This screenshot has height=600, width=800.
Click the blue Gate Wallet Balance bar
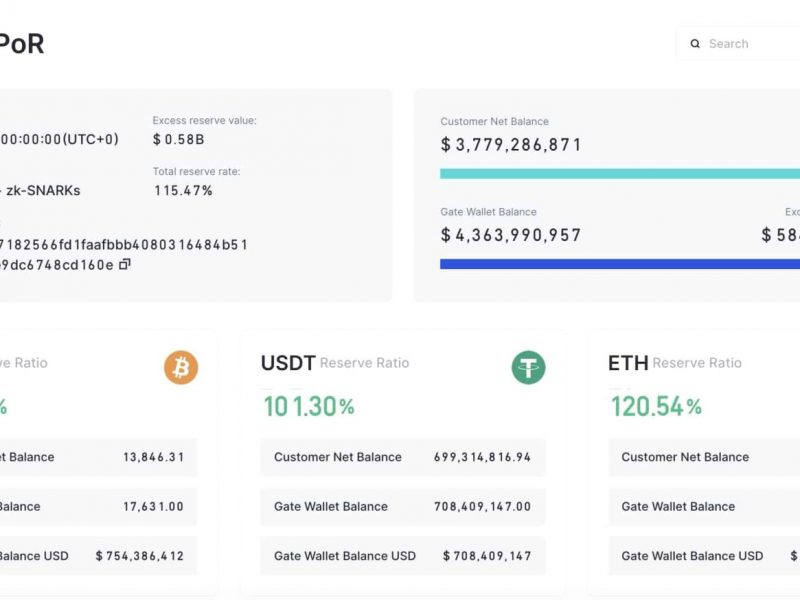pos(620,264)
